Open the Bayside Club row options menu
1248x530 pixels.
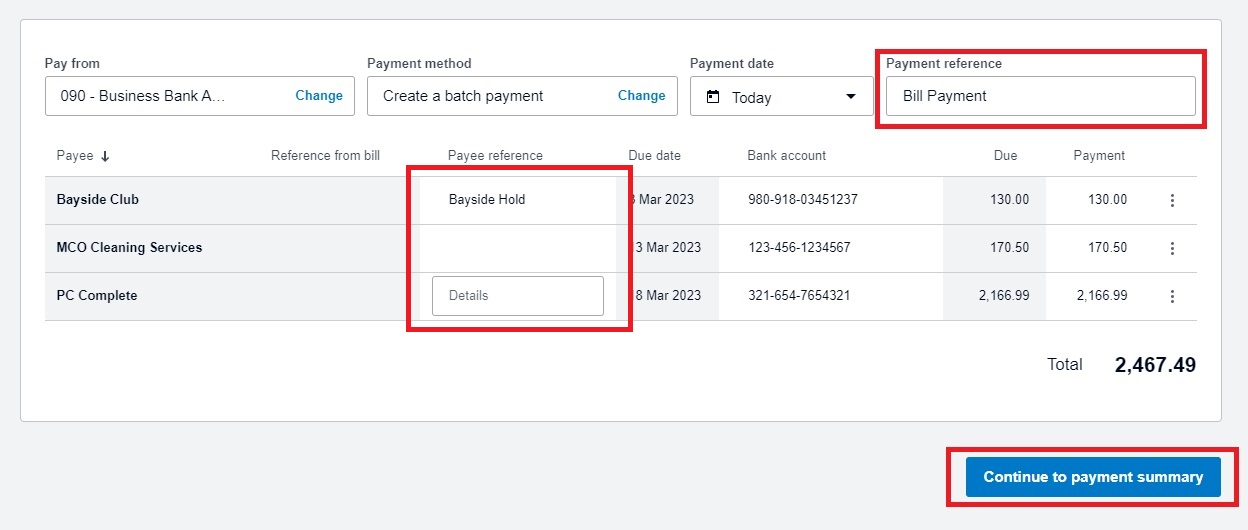point(1172,200)
